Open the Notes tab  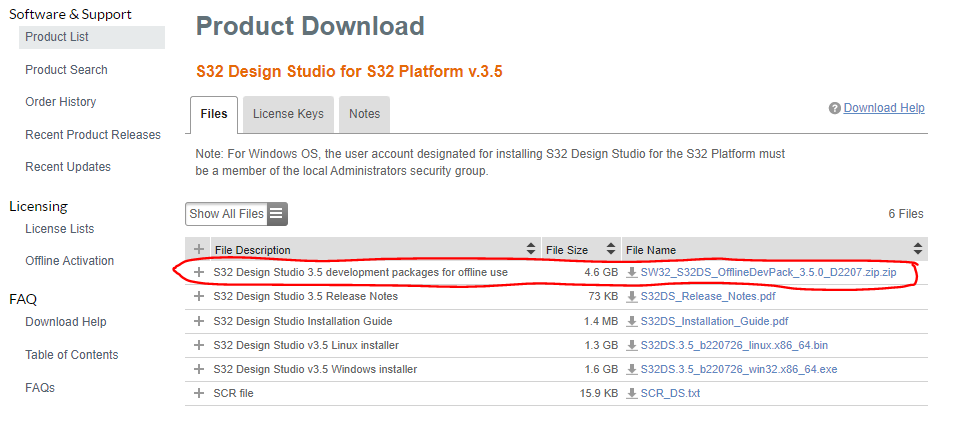364,114
